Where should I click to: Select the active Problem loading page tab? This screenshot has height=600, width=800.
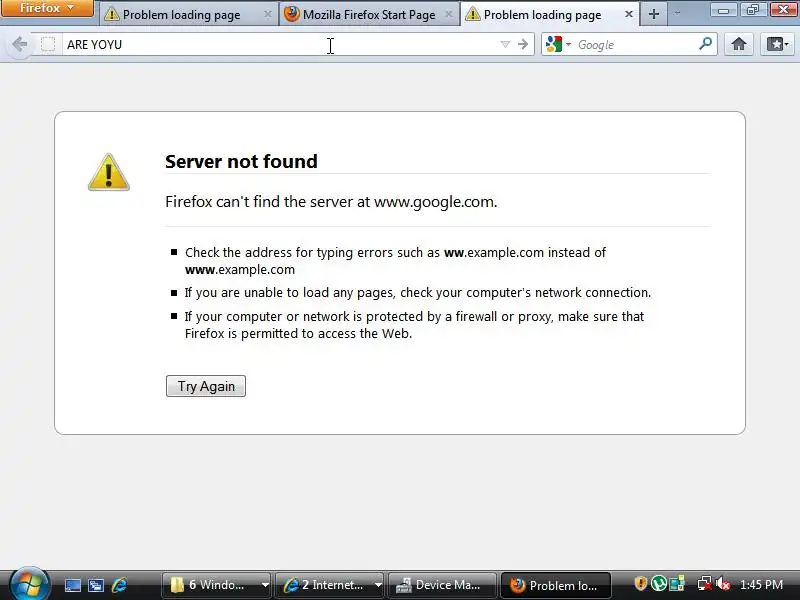click(550, 14)
